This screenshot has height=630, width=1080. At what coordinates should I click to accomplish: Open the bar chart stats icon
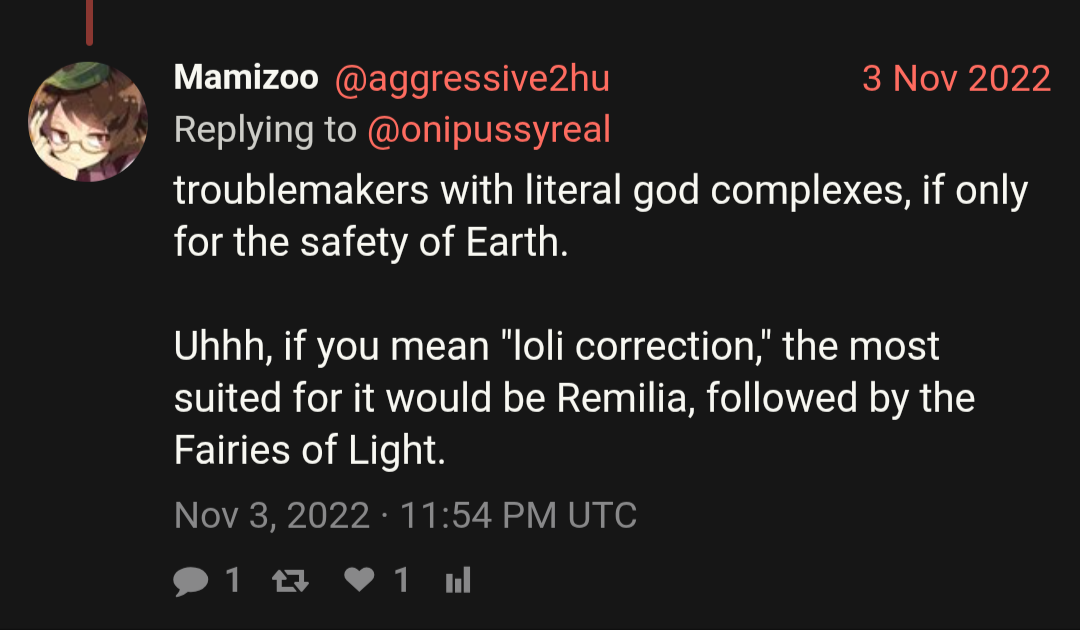[458, 580]
